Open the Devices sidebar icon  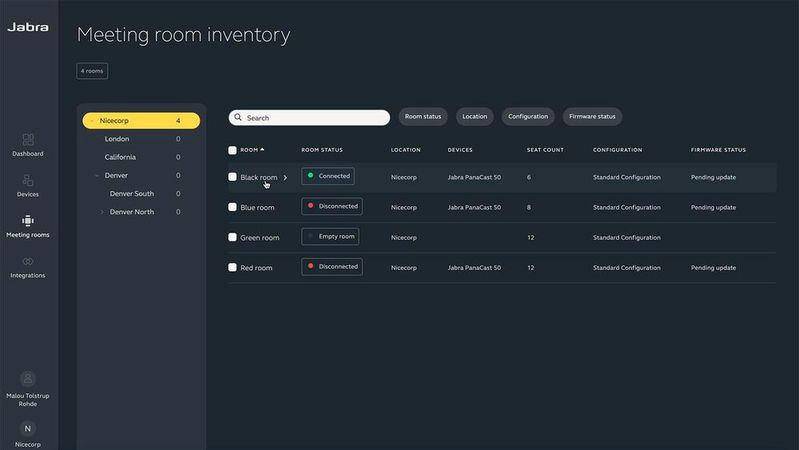(x=28, y=180)
